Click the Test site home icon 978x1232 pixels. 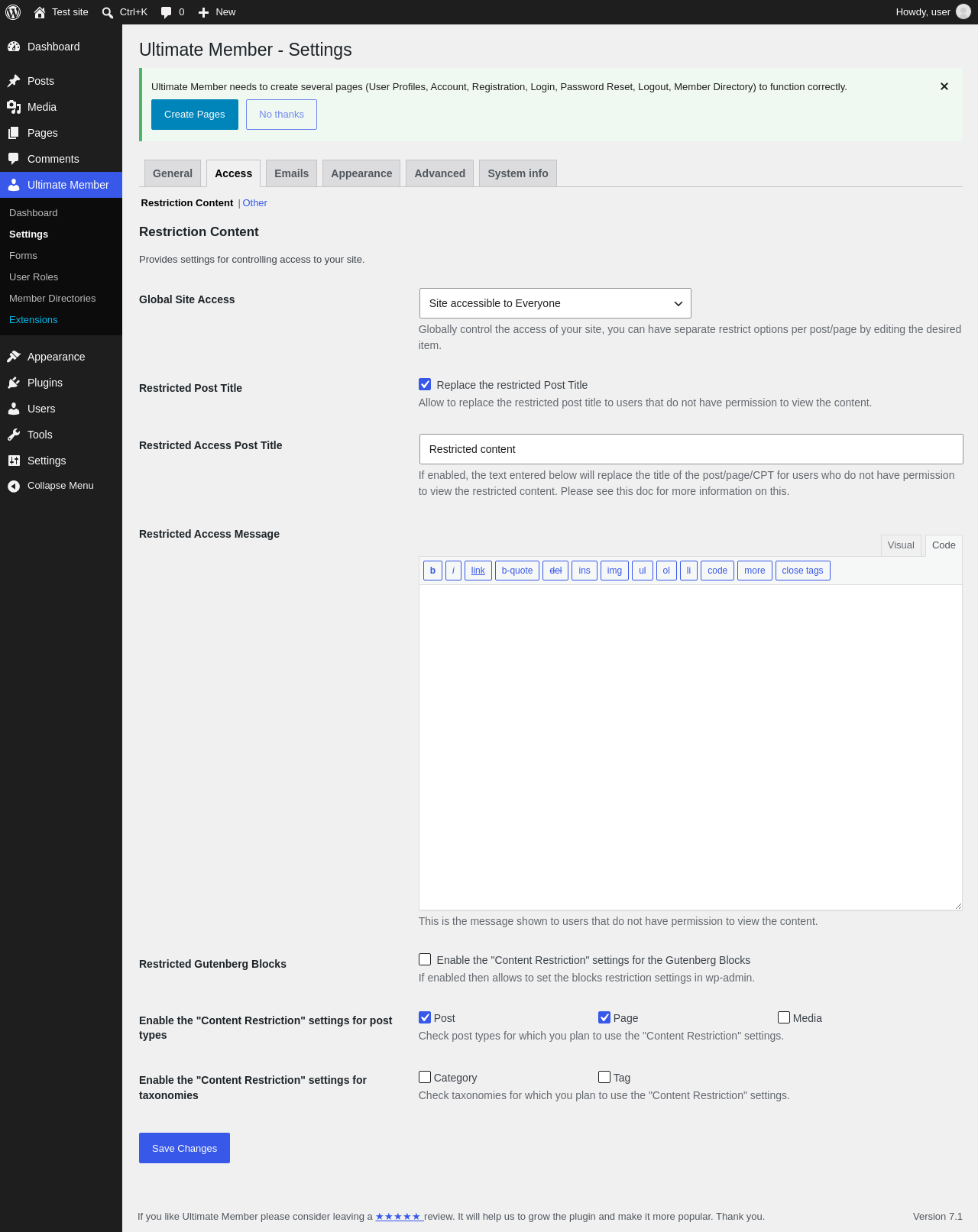point(40,12)
